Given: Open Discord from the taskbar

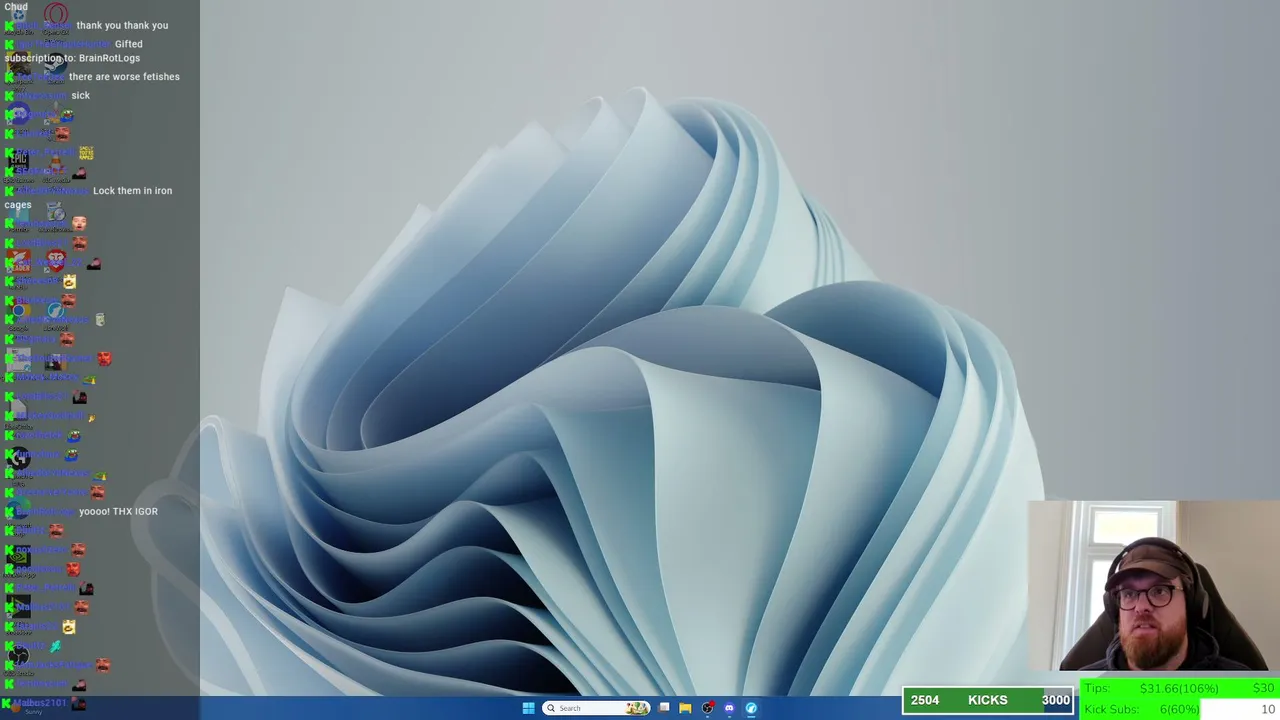Looking at the screenshot, I should point(729,708).
